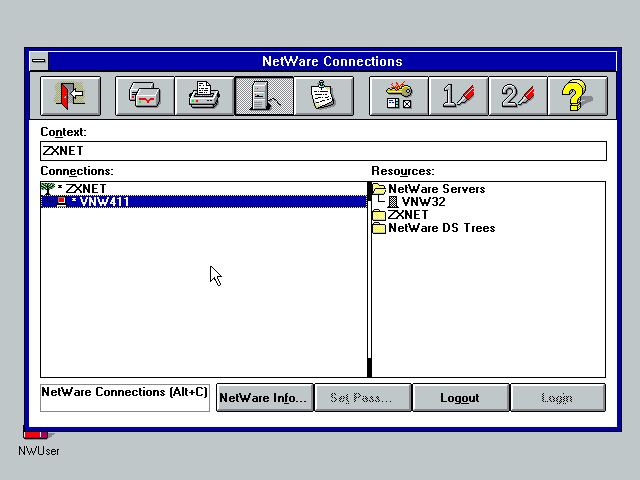Screen dimensions: 640x480
Task: Click the Exit door icon in toolbar
Action: 70,96
